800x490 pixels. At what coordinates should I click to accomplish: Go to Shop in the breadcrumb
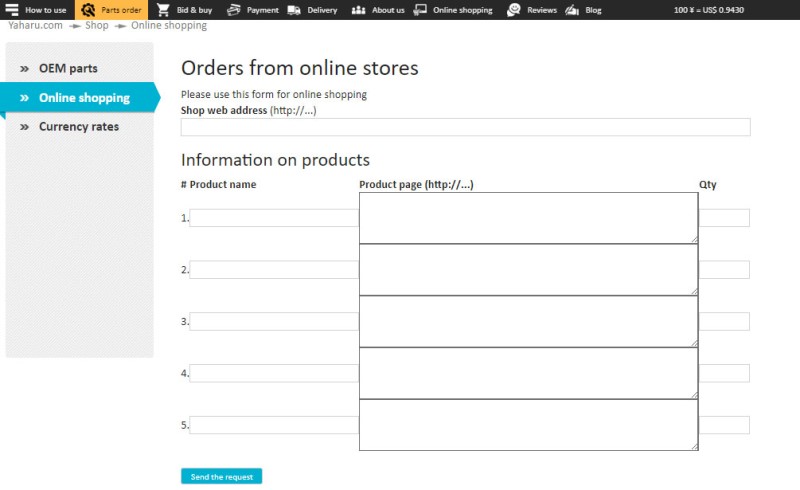click(96, 26)
